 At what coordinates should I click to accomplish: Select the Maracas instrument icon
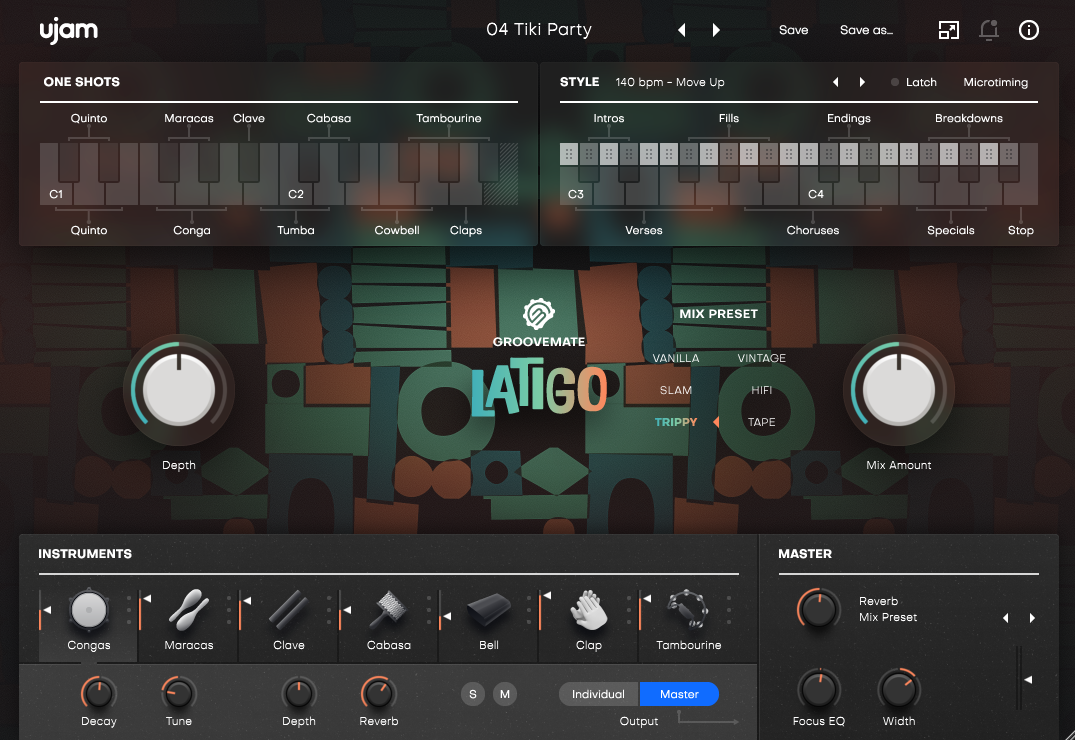(189, 608)
